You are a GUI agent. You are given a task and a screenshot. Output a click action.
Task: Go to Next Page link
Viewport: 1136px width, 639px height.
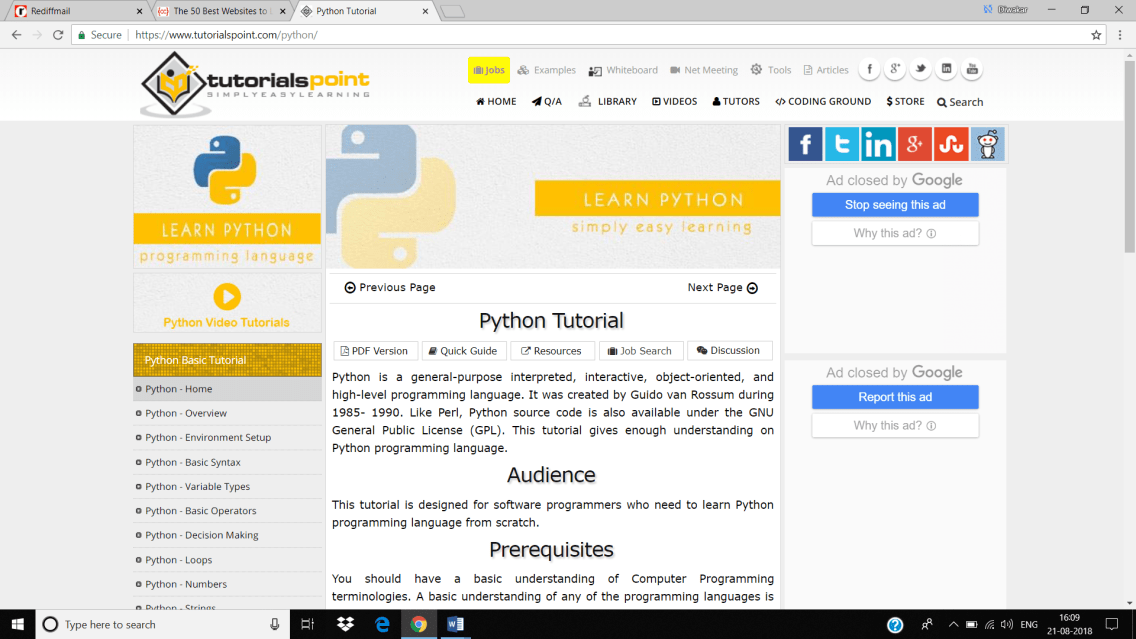pyautogui.click(x=723, y=288)
